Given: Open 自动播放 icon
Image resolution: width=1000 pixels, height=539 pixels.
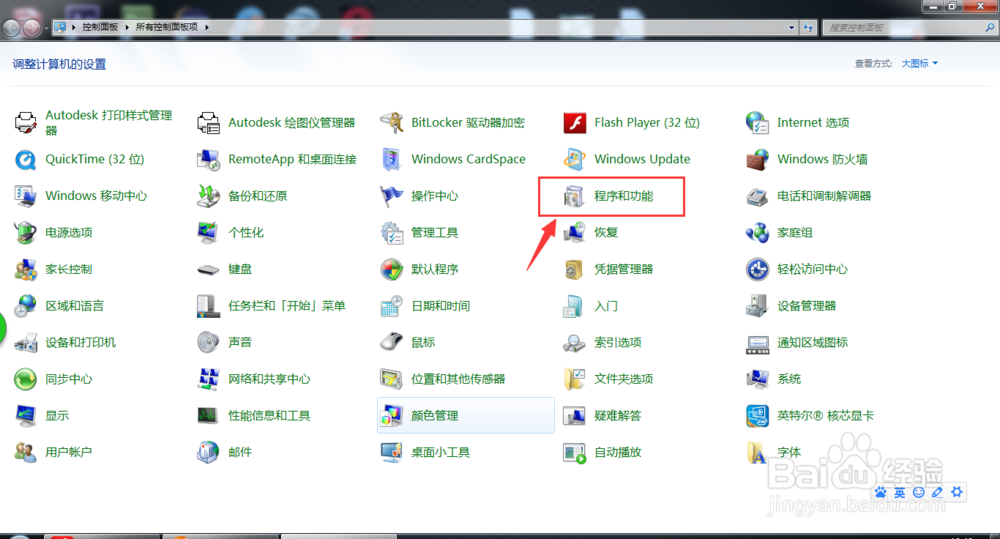Looking at the screenshot, I should point(575,452).
